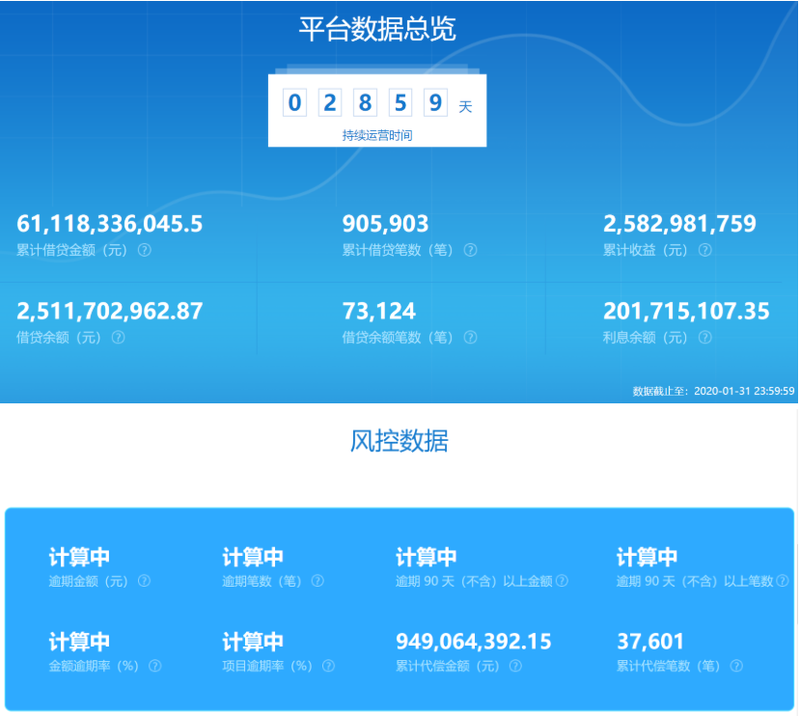Open the help icon for 金额逾期率（%）

(154, 666)
